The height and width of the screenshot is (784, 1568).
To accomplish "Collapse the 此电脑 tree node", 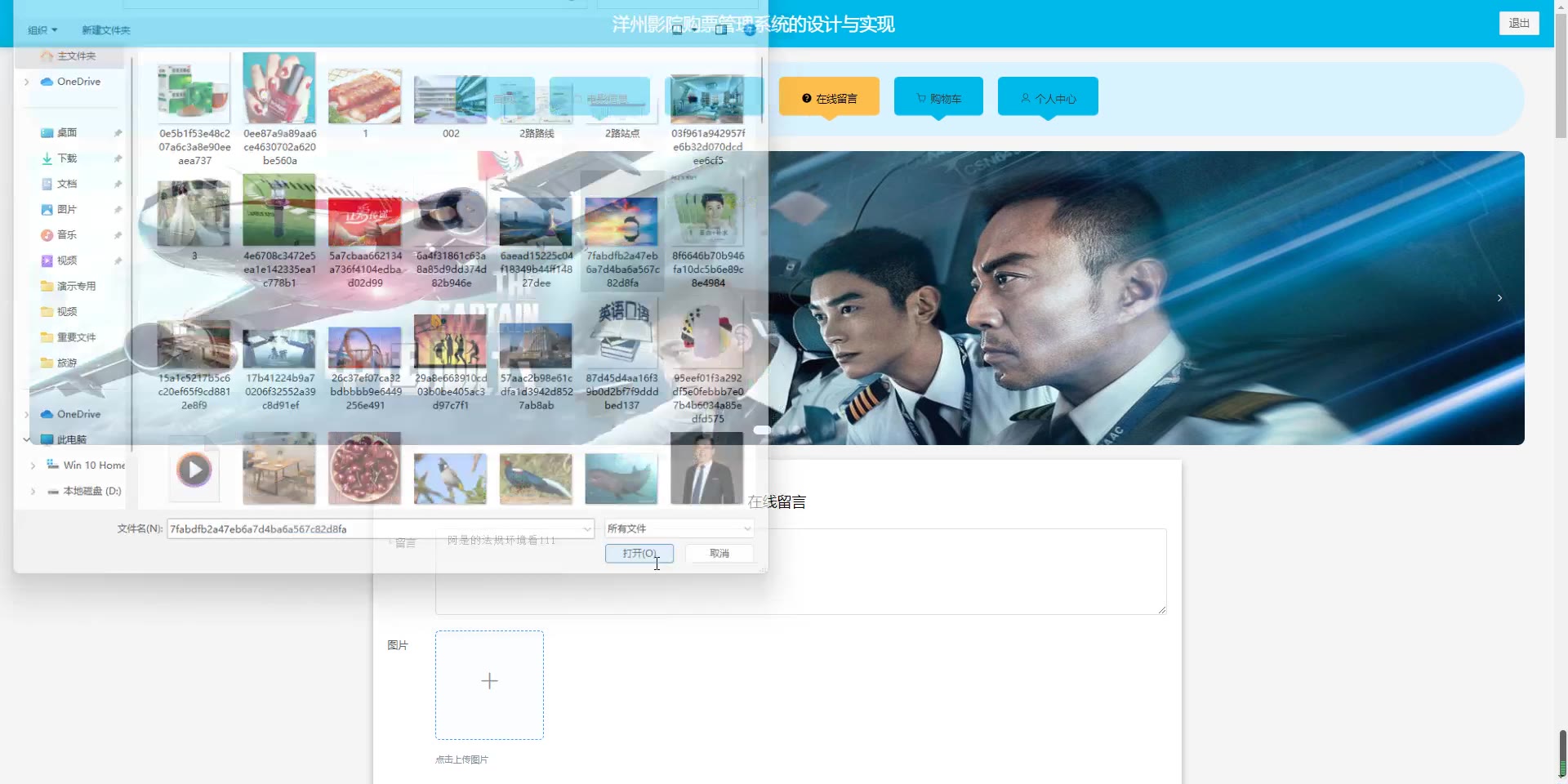I will click(x=27, y=439).
